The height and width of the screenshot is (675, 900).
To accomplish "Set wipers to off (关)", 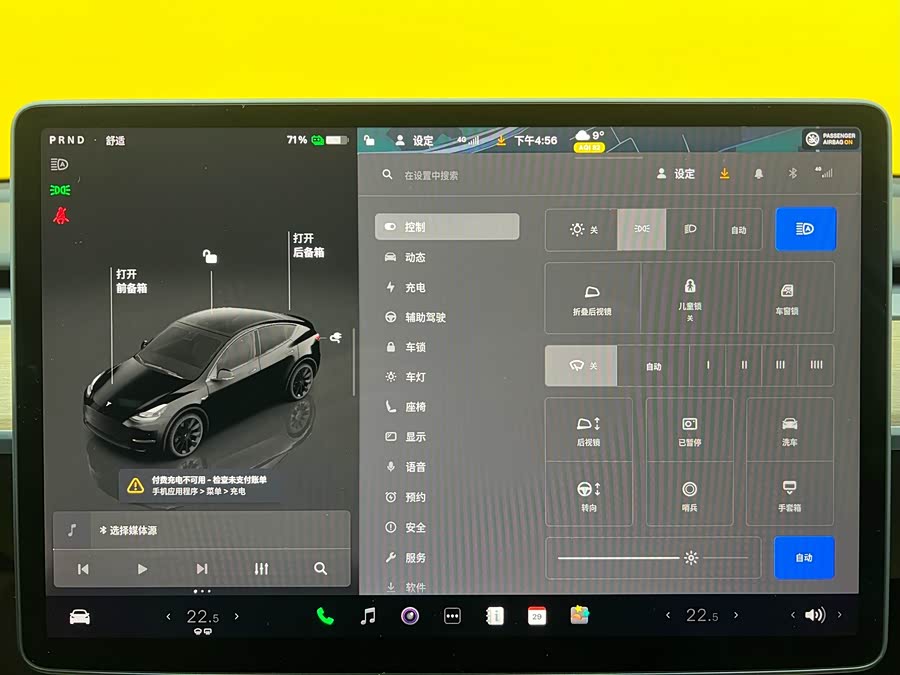I will click(x=581, y=366).
